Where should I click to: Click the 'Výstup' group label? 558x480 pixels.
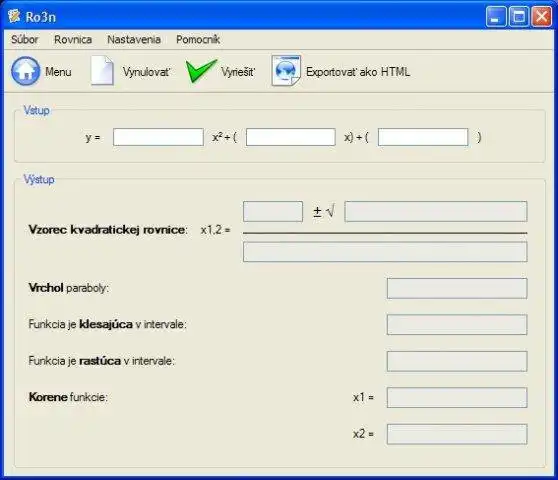39,179
